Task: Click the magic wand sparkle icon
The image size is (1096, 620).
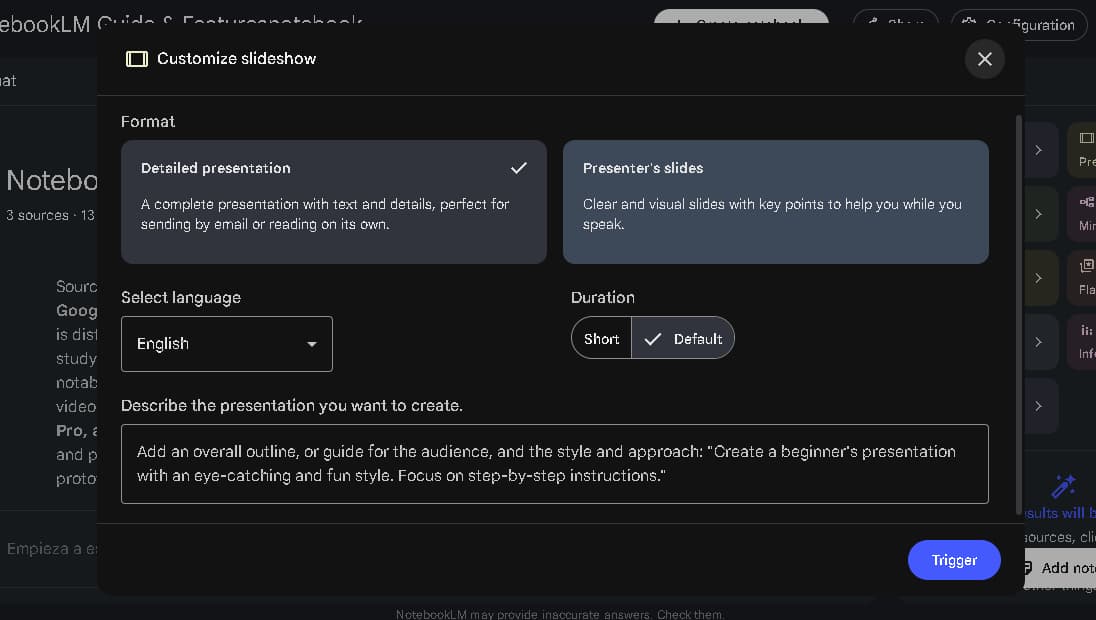Action: click(x=1063, y=487)
